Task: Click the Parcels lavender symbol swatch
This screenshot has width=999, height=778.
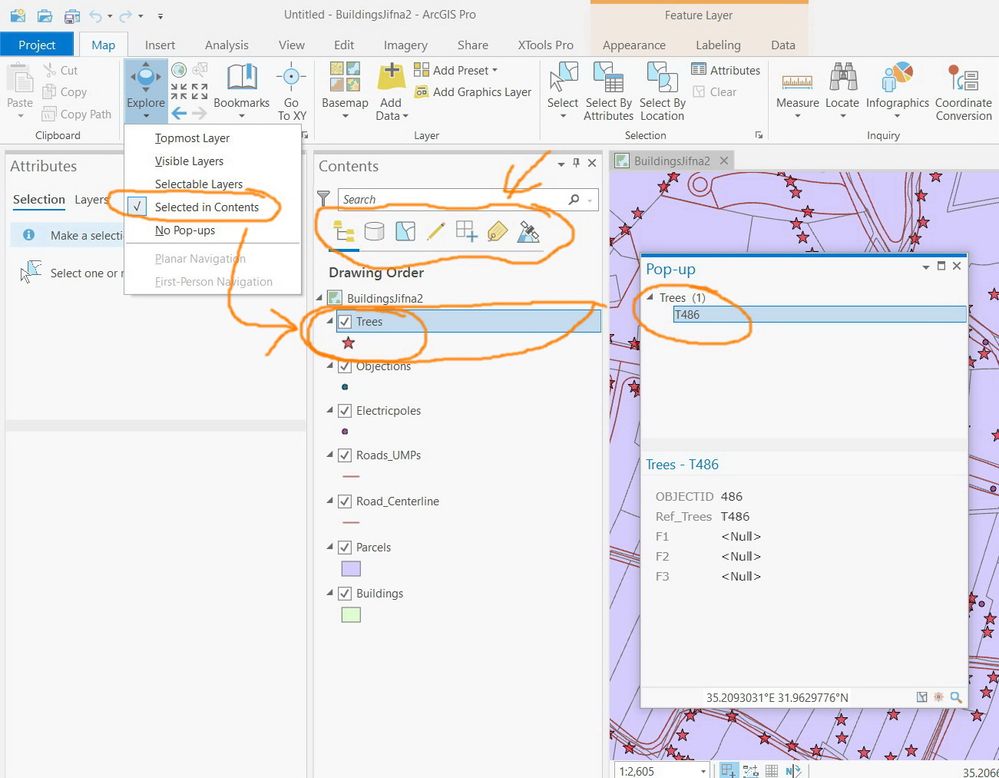Action: (351, 568)
